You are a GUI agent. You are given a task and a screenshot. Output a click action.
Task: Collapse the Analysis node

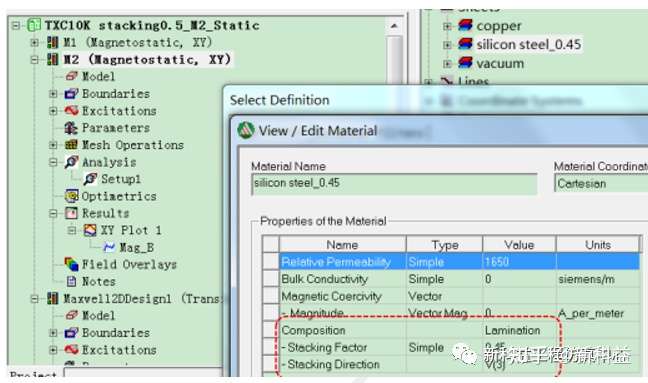click(53, 162)
